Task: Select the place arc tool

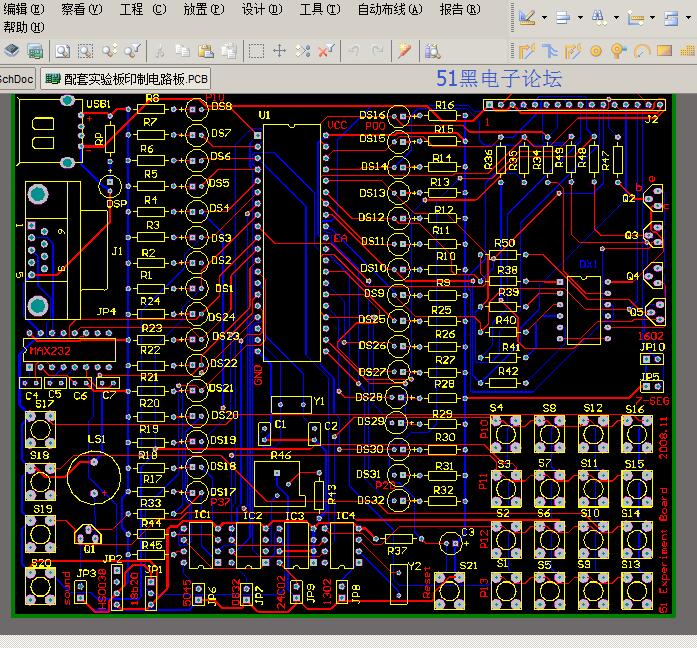Action: point(642,52)
